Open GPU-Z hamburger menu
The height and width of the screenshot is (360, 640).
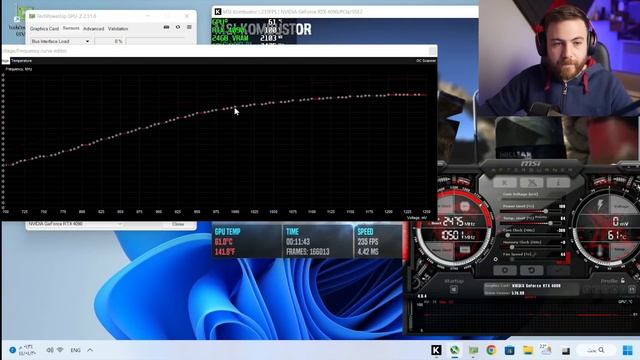[189, 27]
